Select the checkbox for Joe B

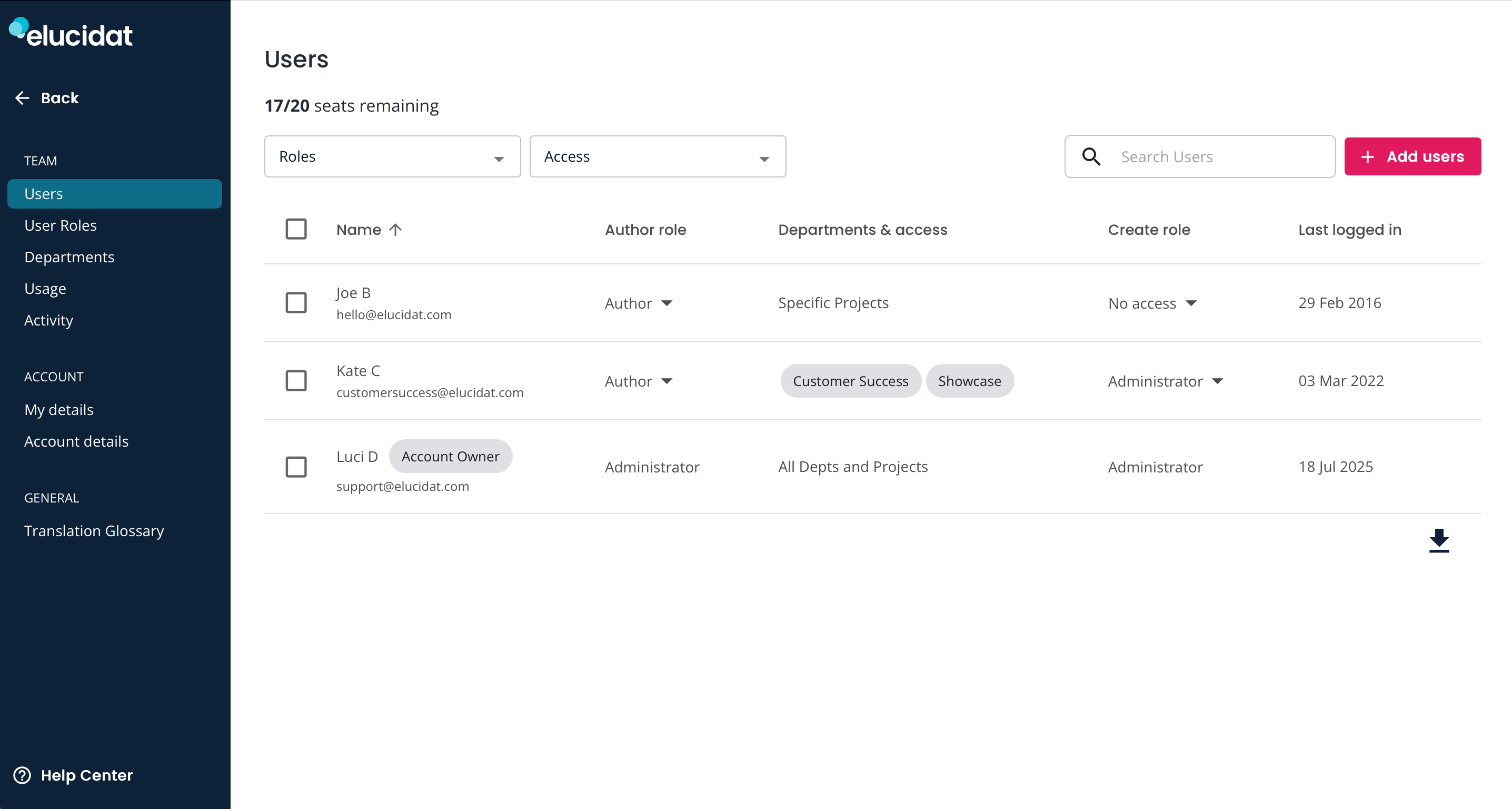[296, 303]
